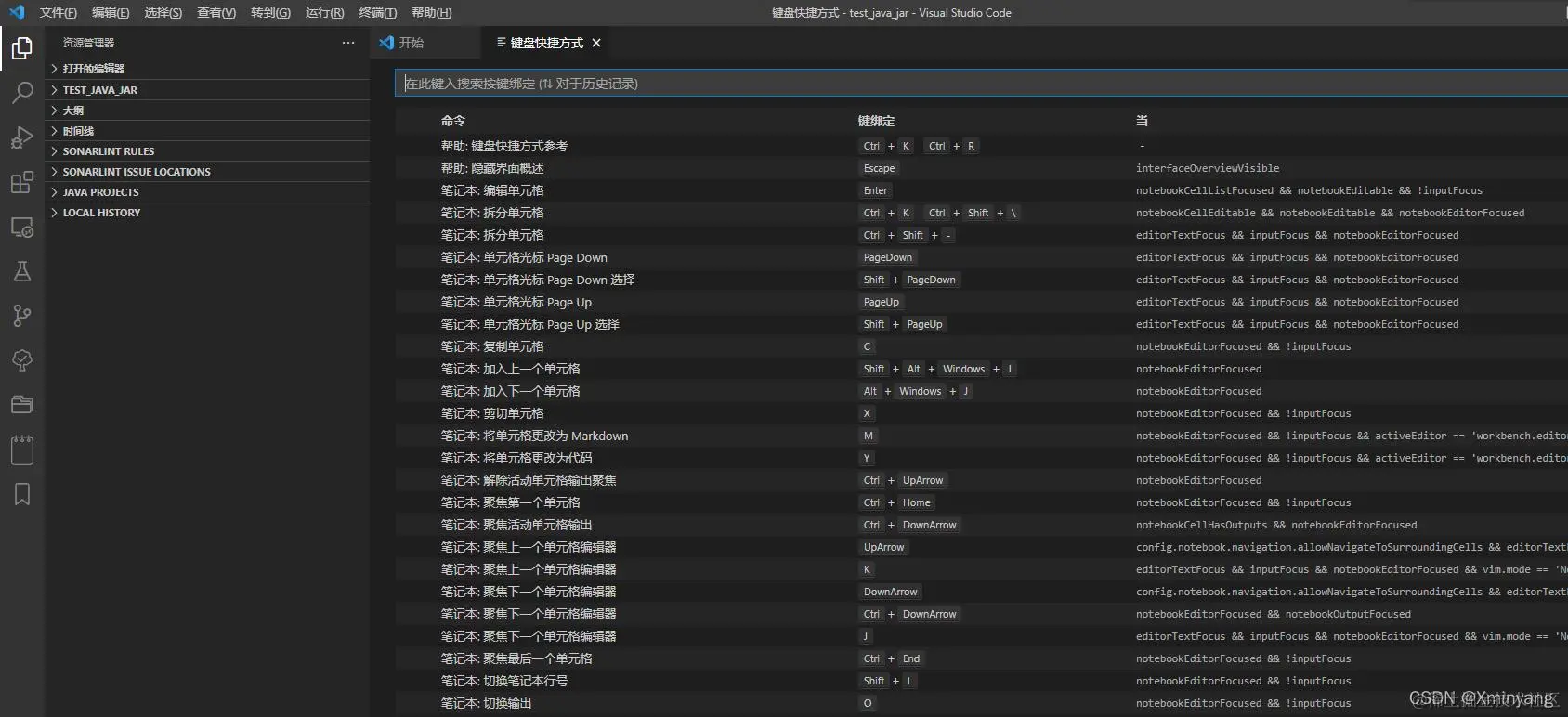Select the 笔记本: 切换笔记本行号 row
The width and height of the screenshot is (1568, 717).
pos(981,681)
